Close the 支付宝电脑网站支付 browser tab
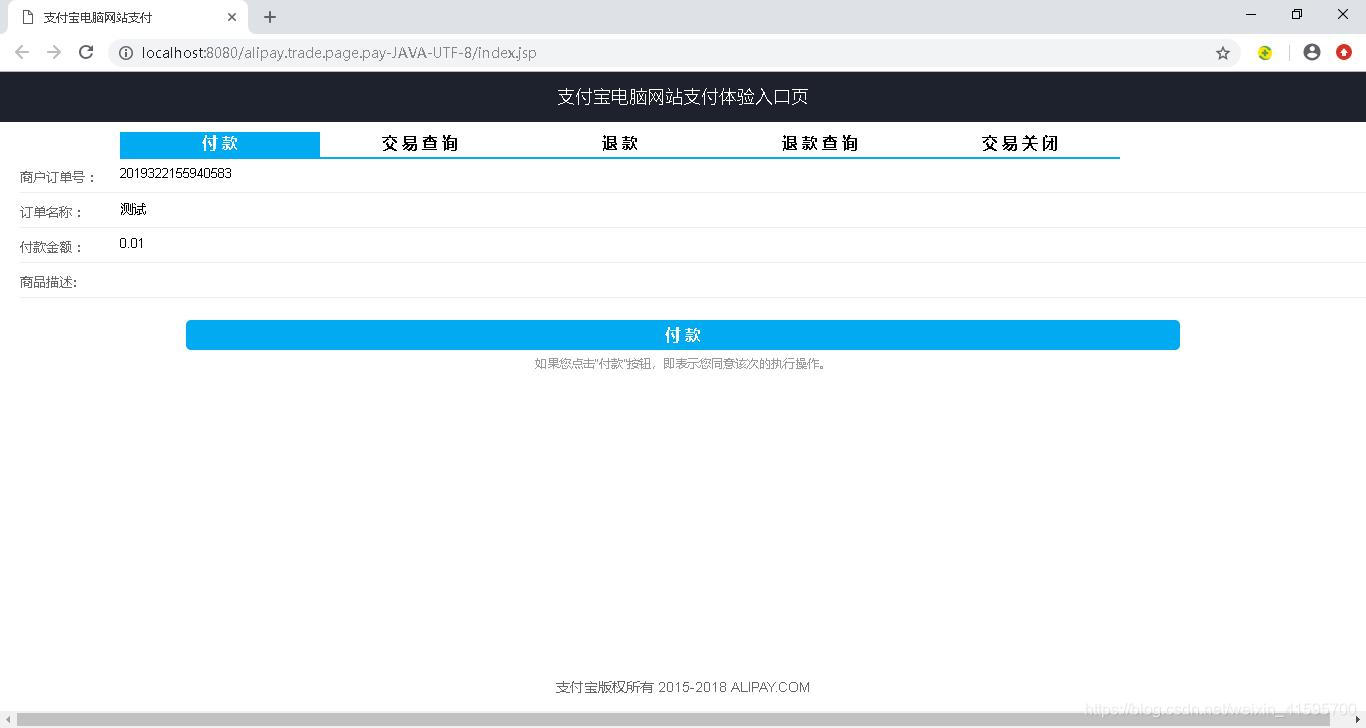This screenshot has height=728, width=1366. (x=232, y=17)
